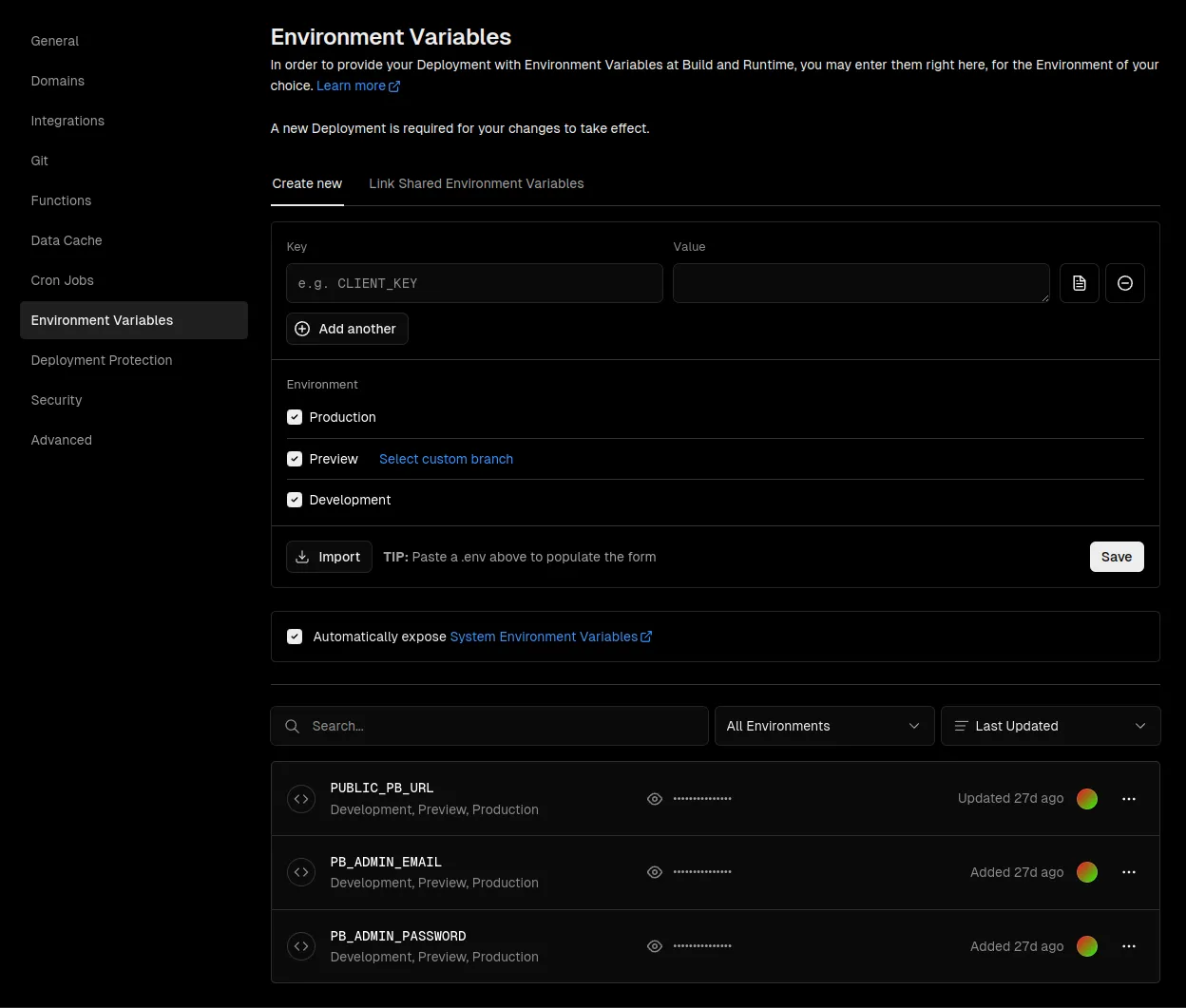This screenshot has height=1008, width=1186.
Task: Open three-dot menu for PB_ADMIN_PASSWORD
Action: pyautogui.click(x=1128, y=946)
